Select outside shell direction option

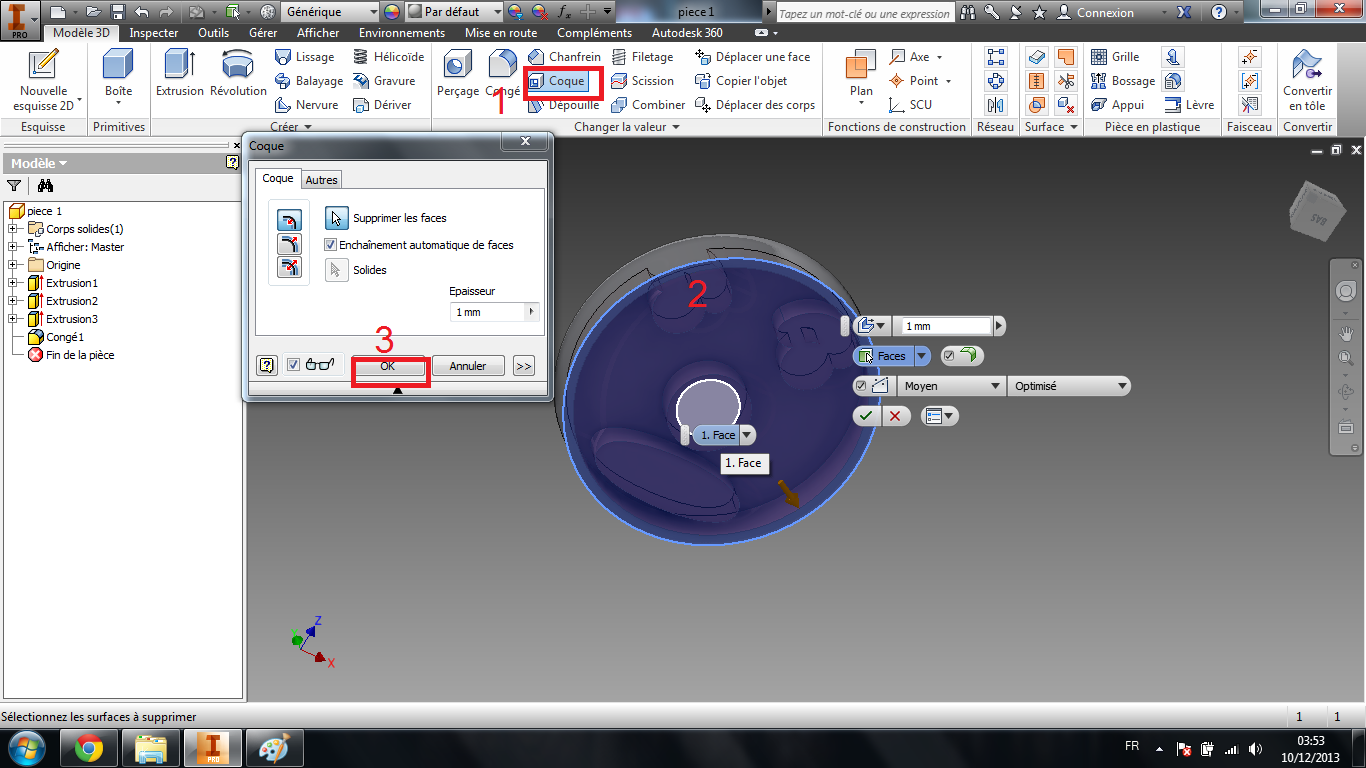tap(289, 244)
